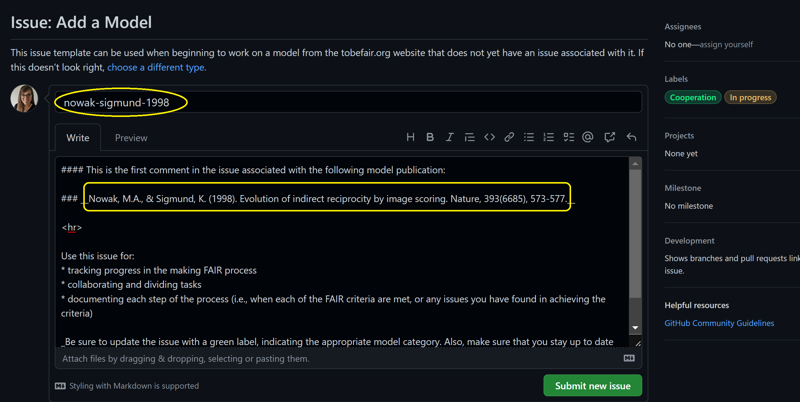Viewport: 800px width, 402px height.
Task: Apply bold formatting in editor toolbar
Action: pos(430,137)
